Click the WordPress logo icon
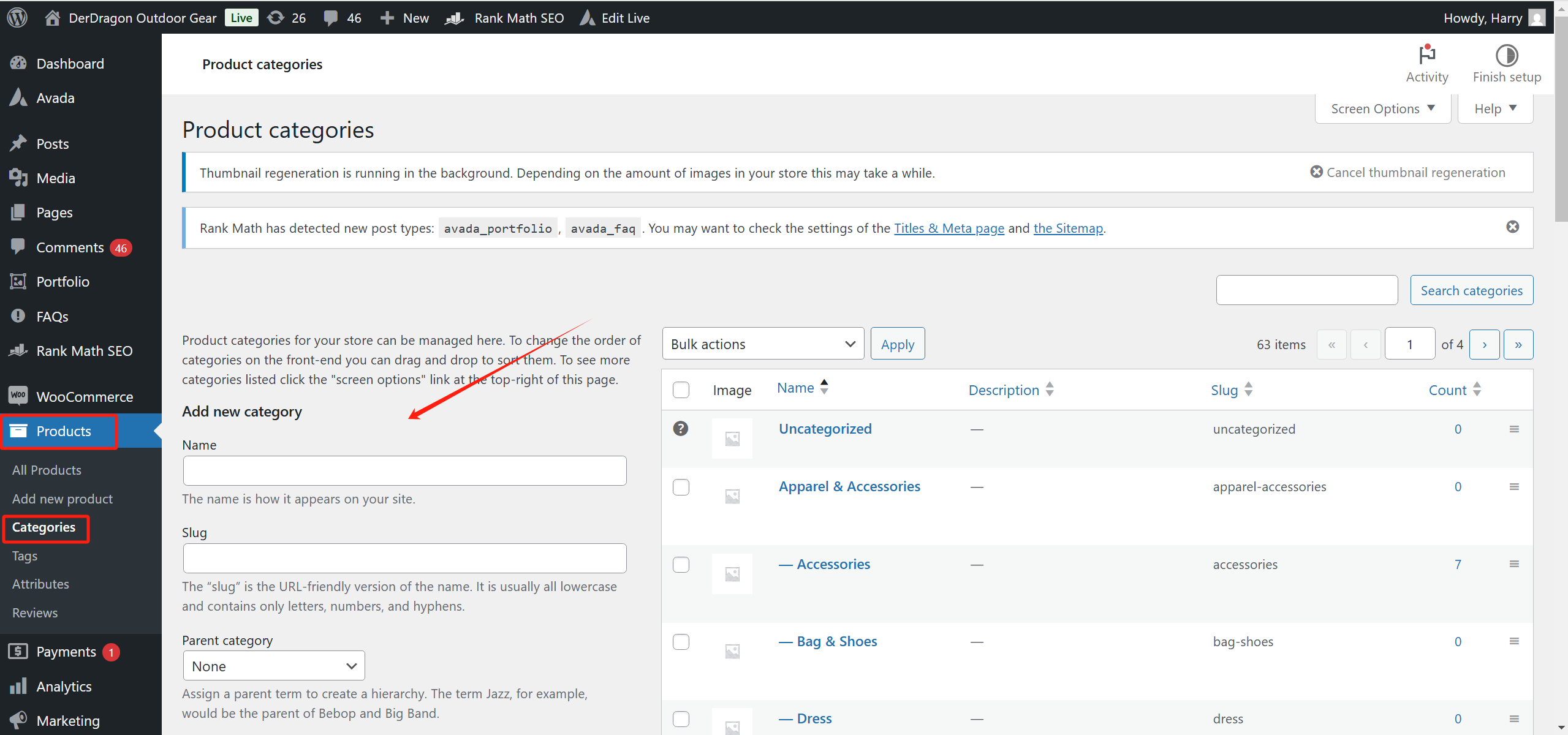The image size is (1568, 735). [x=17, y=17]
